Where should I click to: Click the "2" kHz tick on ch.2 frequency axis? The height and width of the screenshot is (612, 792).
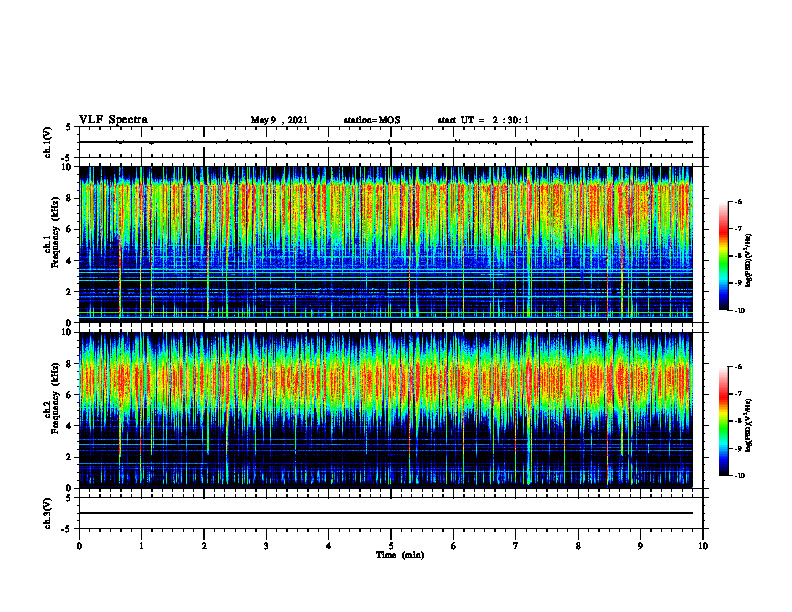[x=70, y=457]
